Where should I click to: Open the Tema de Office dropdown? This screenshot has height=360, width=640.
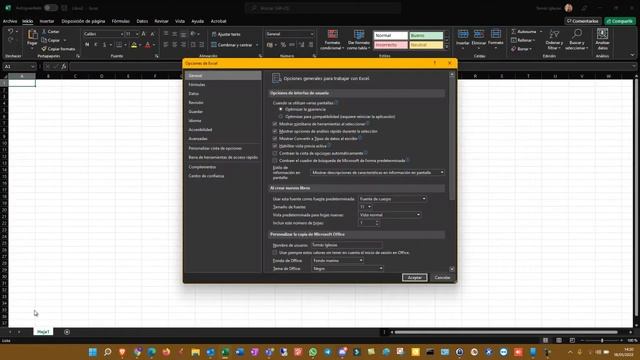coord(347,269)
